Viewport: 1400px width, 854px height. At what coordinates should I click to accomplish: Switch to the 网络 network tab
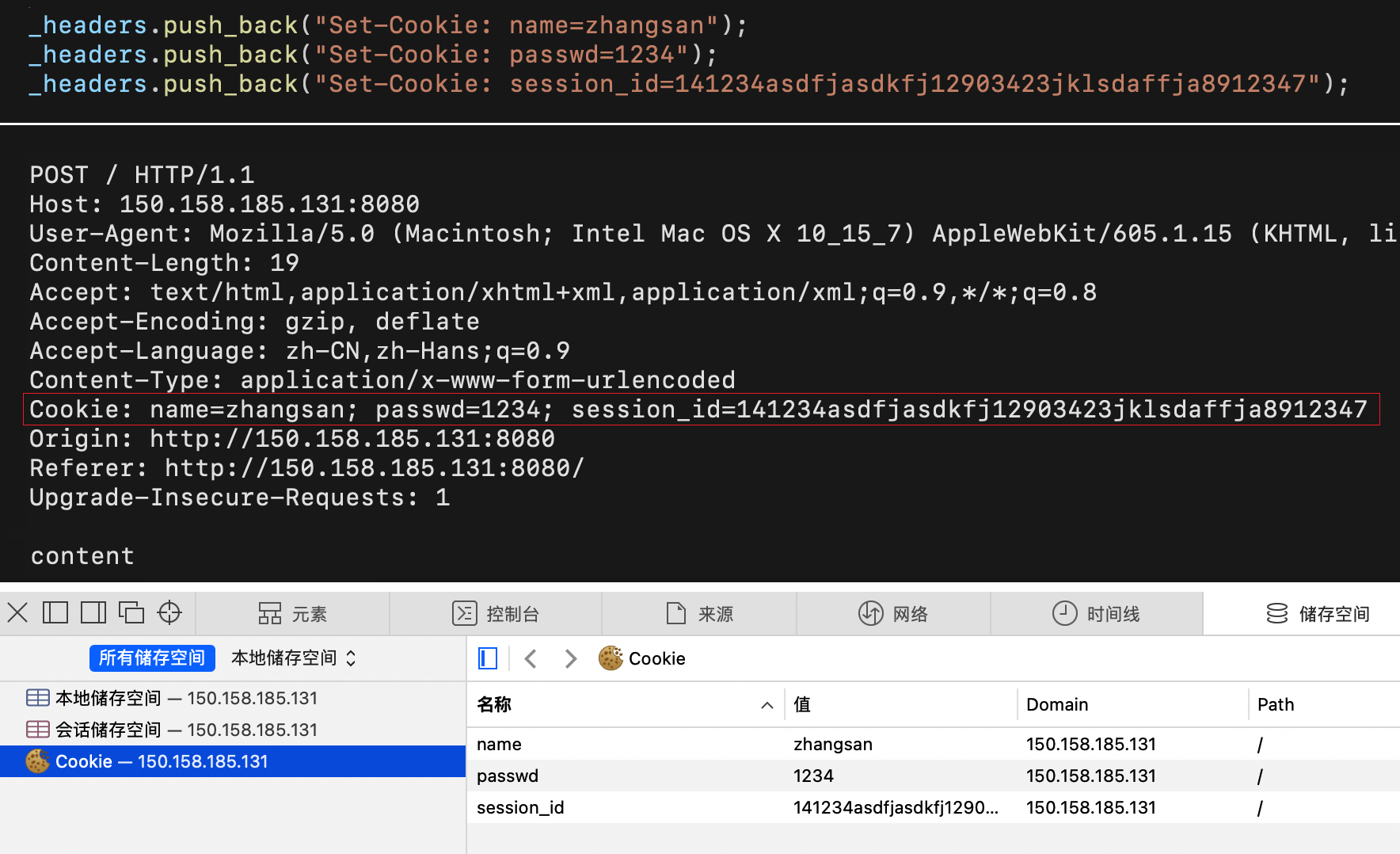click(893, 614)
